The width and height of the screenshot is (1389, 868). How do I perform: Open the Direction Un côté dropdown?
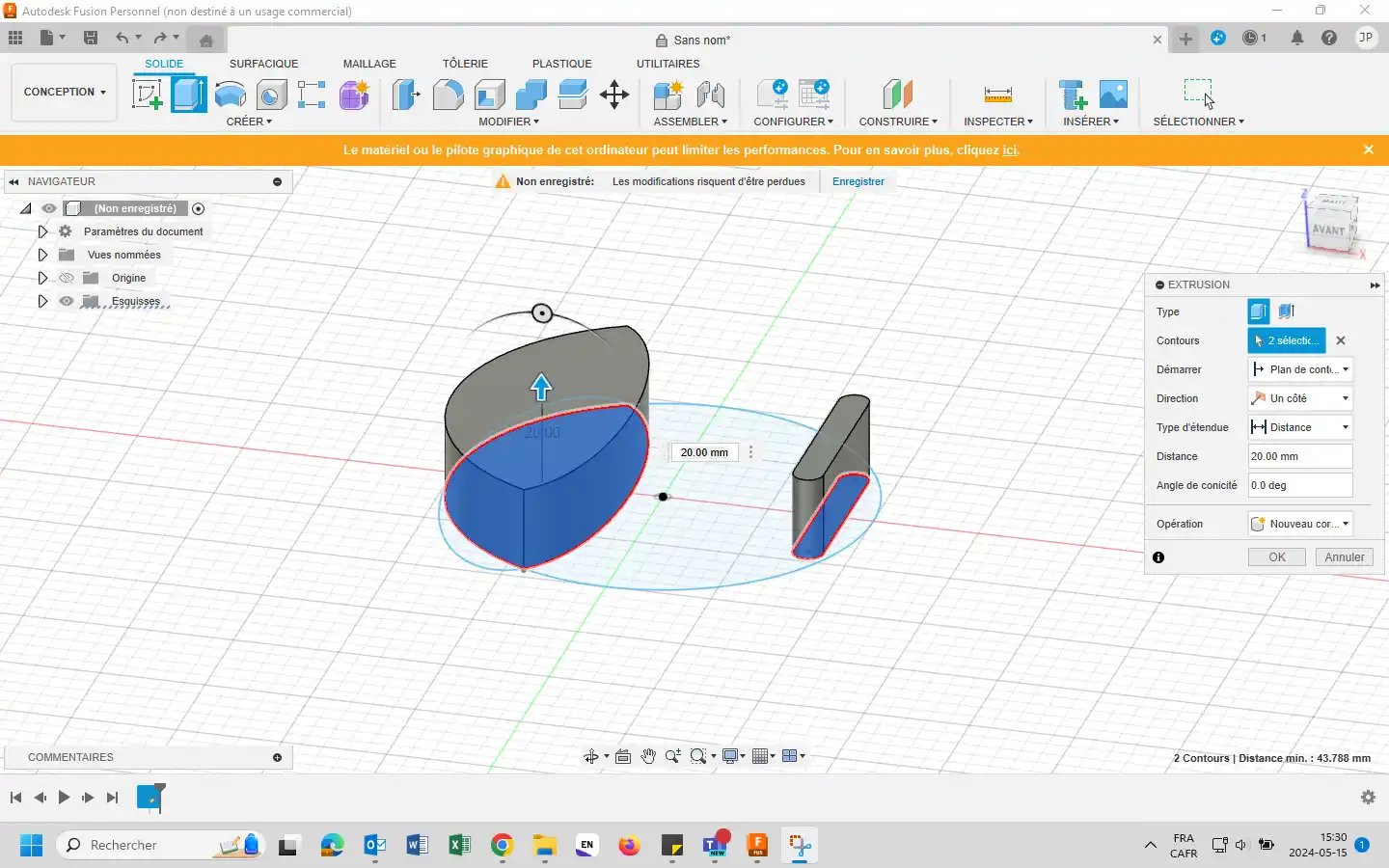pyautogui.click(x=1300, y=398)
